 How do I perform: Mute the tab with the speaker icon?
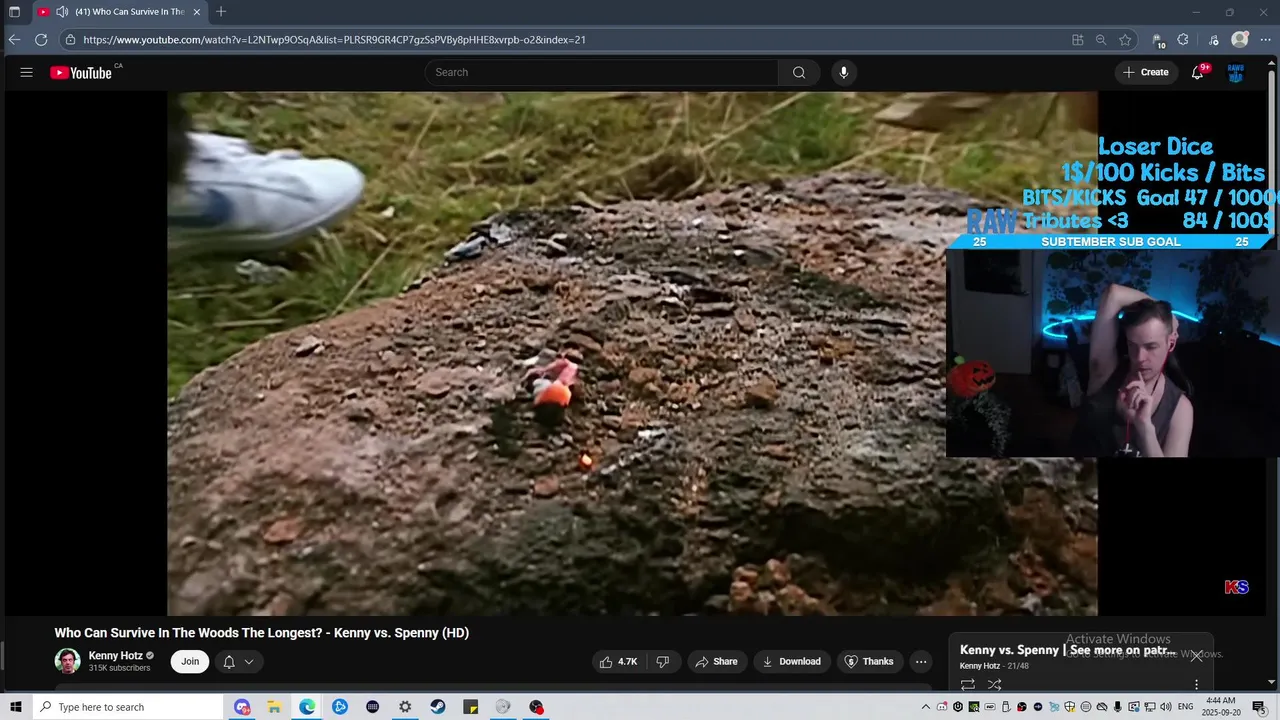pos(62,12)
